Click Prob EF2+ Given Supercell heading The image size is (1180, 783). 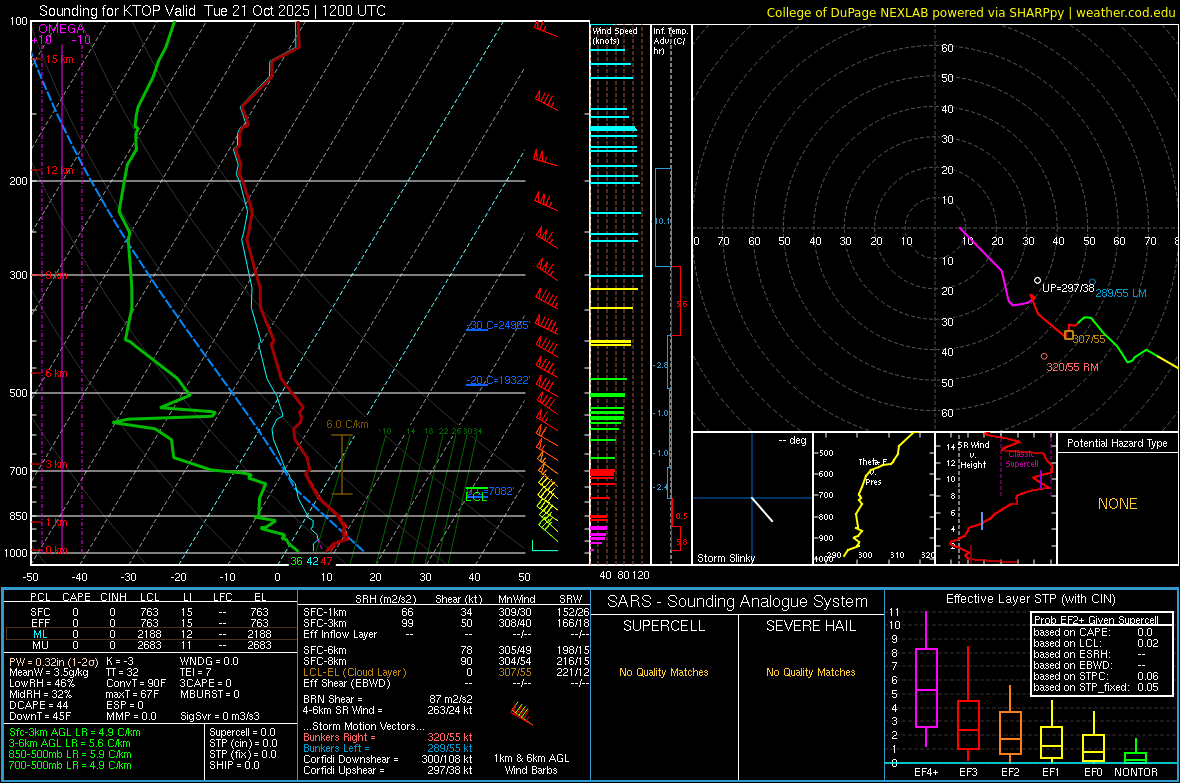1096,620
